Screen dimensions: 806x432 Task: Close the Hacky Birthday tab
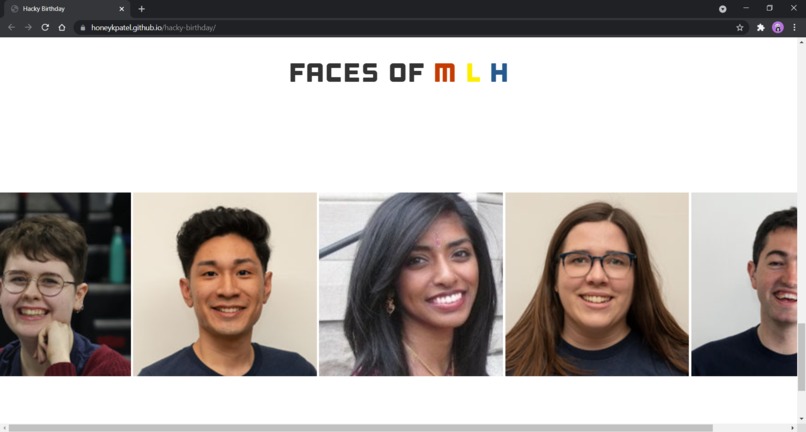[x=122, y=9]
